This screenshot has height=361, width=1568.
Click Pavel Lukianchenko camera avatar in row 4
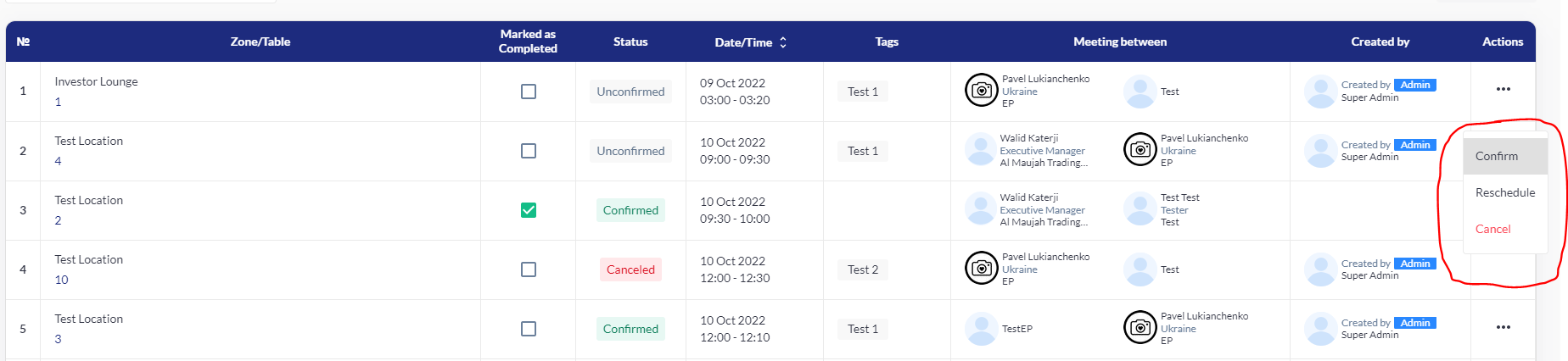tap(982, 268)
